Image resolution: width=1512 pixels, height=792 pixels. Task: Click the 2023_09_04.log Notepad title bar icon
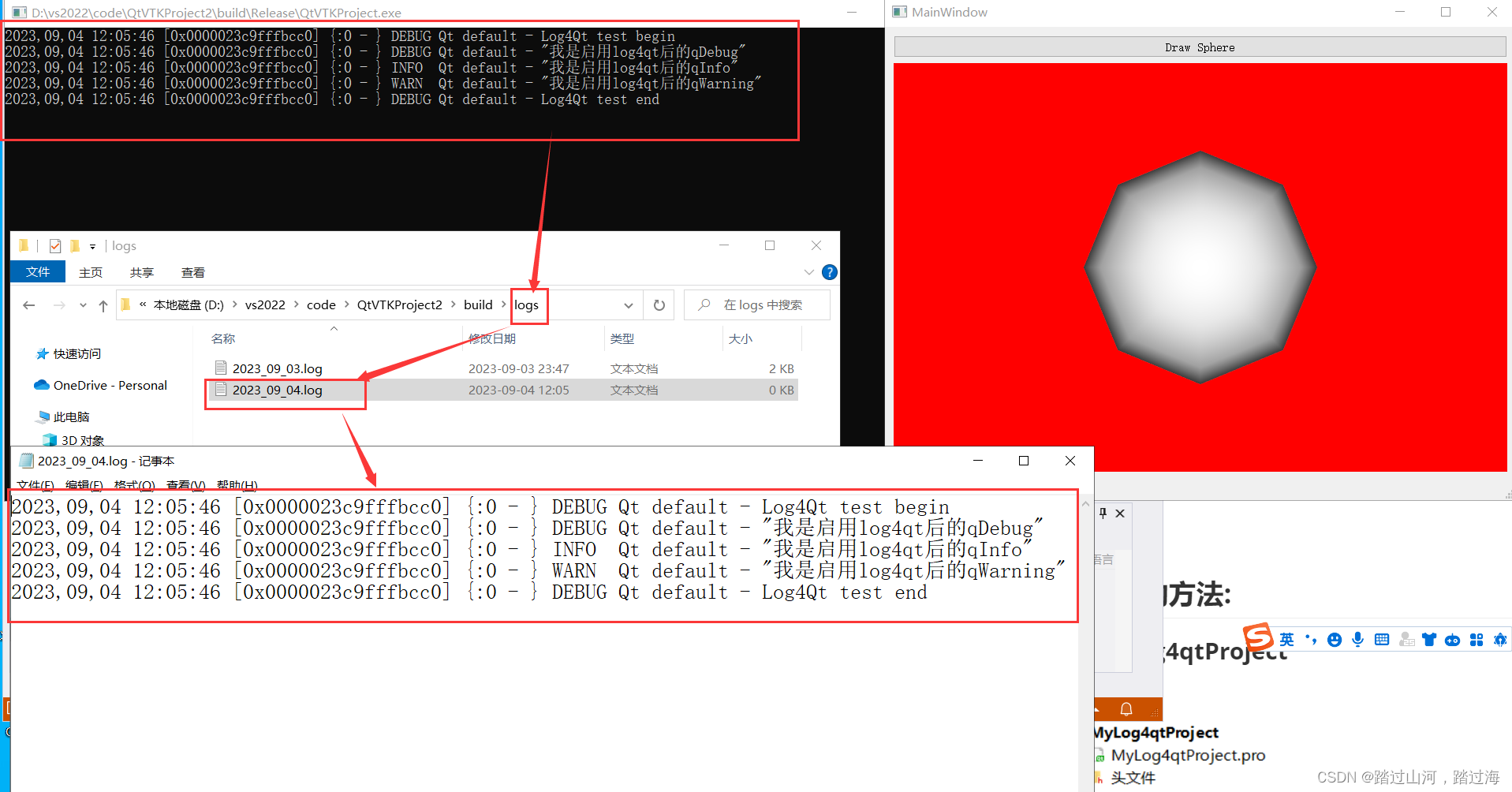pyautogui.click(x=27, y=461)
